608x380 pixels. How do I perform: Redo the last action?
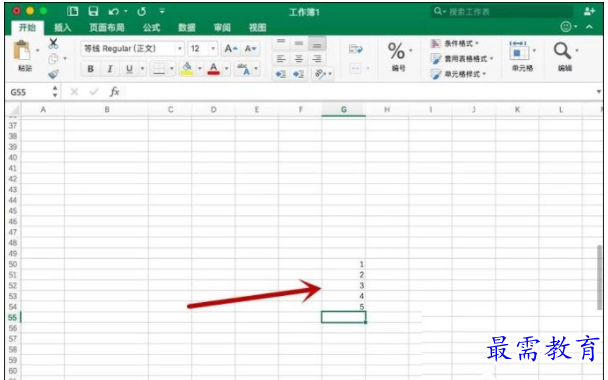tap(142, 12)
